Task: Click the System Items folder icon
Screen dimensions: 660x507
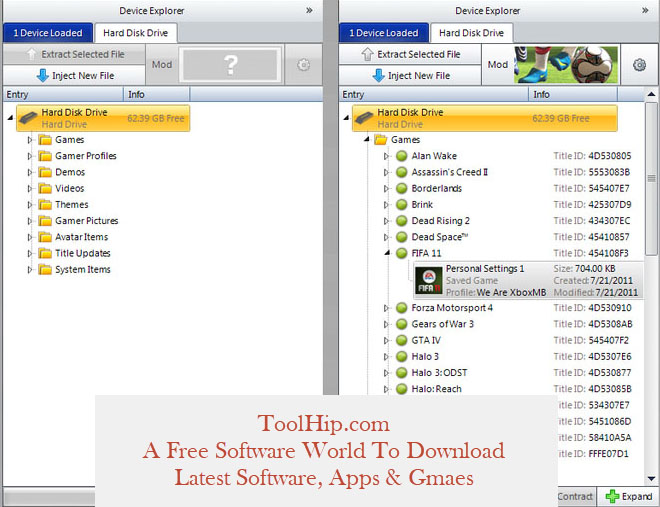Action: 45,270
